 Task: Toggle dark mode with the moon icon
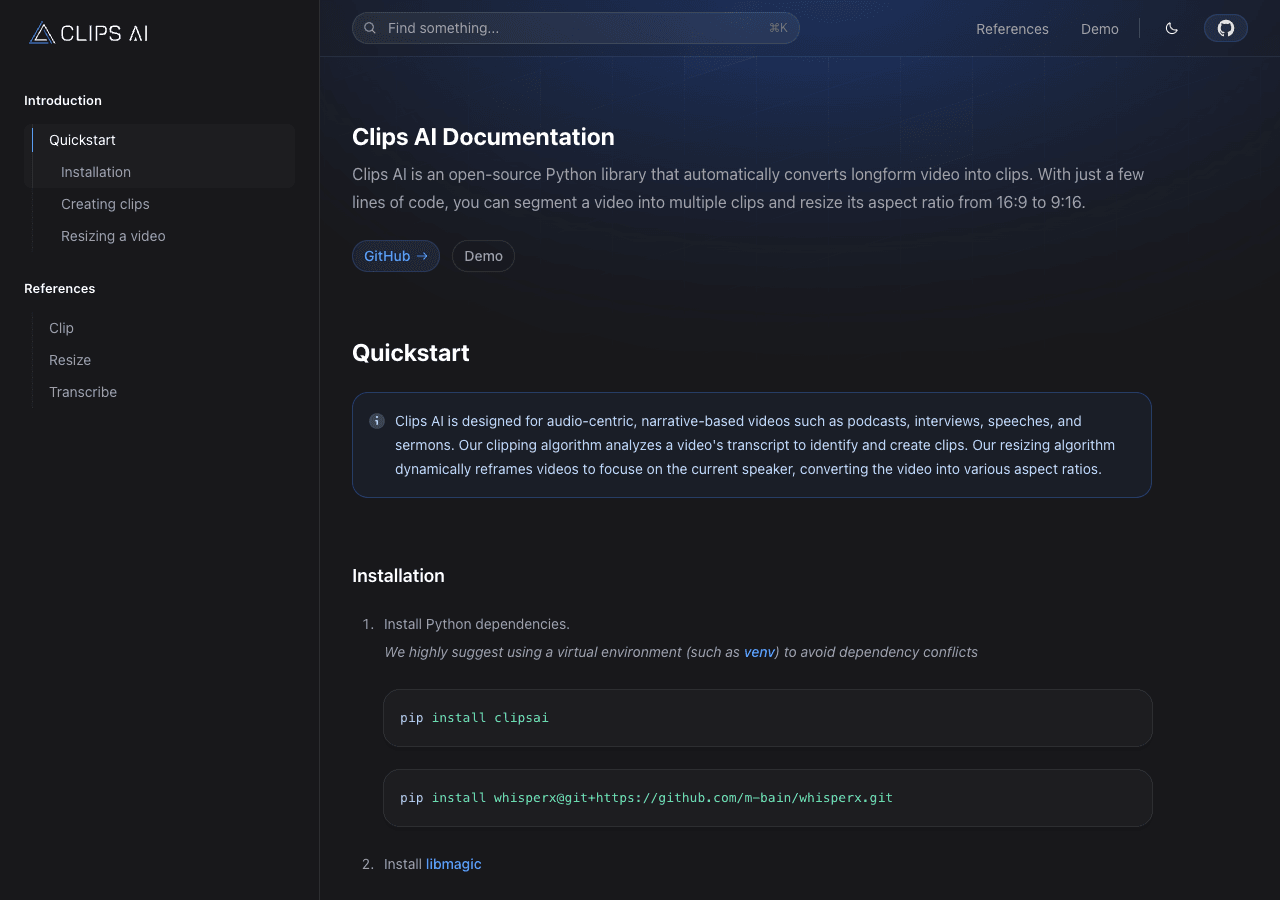click(1172, 28)
